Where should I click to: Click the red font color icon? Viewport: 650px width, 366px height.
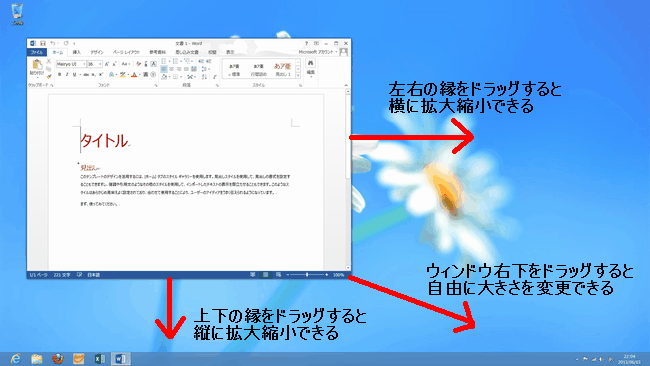134,75
